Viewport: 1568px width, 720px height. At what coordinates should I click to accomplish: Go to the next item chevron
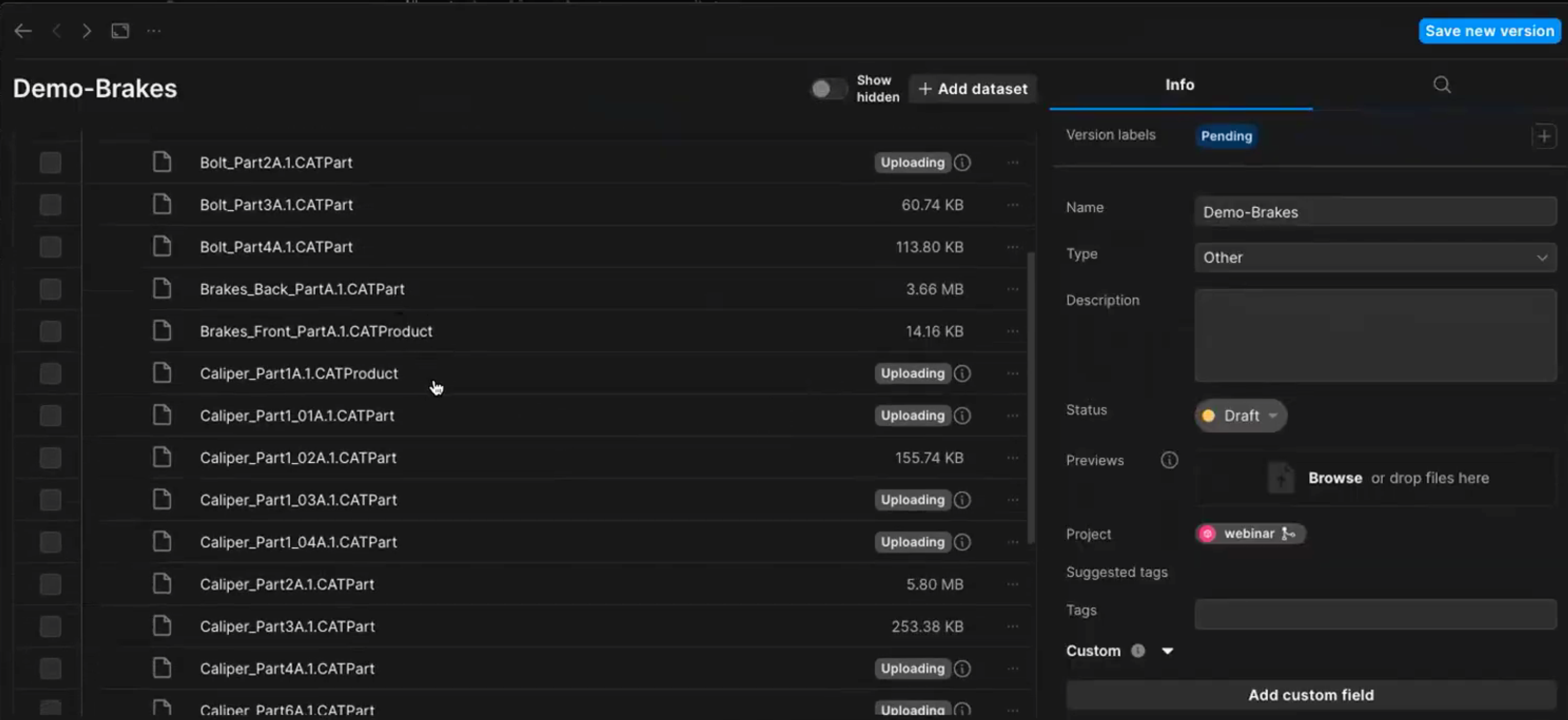click(86, 31)
